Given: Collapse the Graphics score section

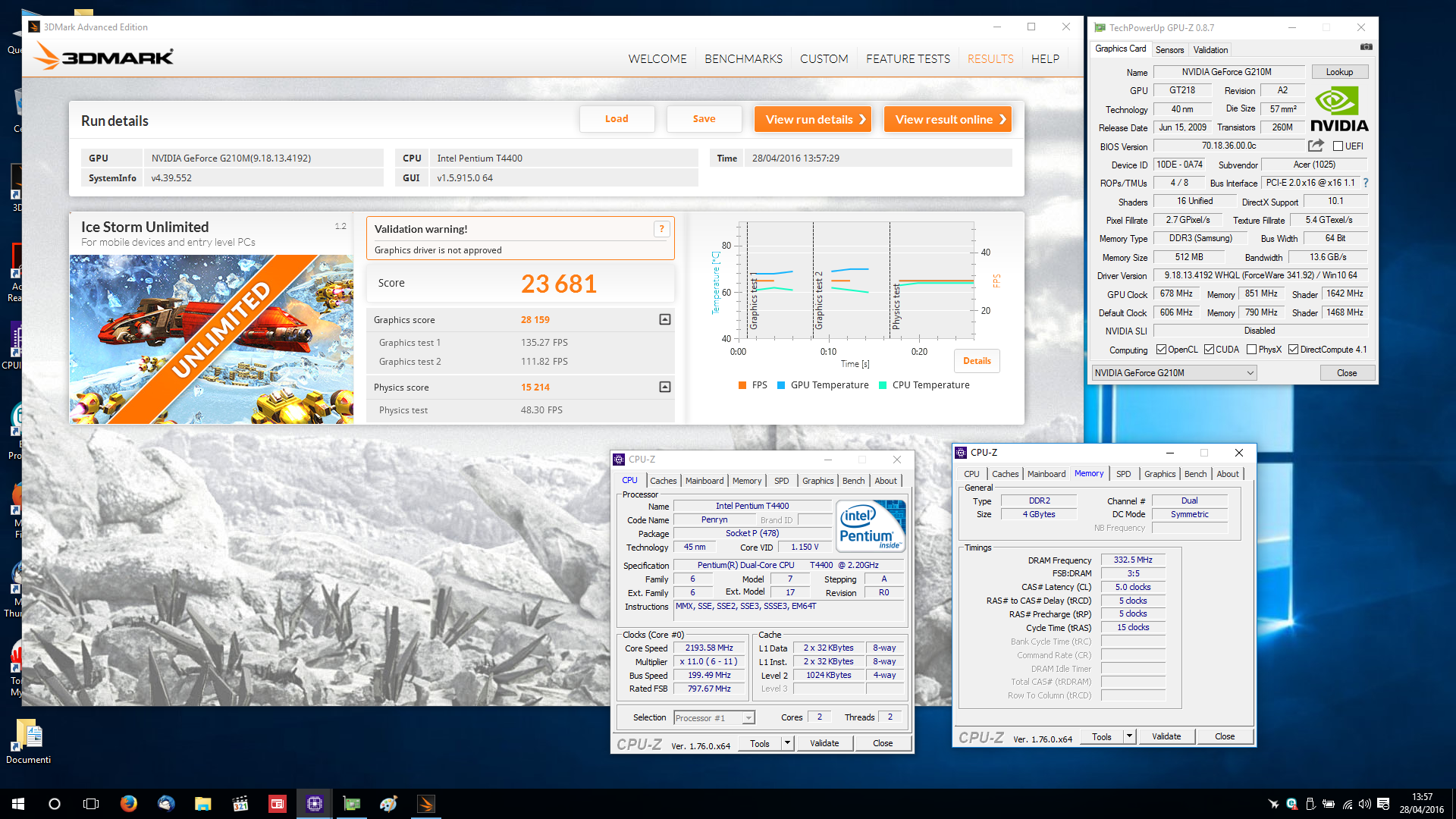Looking at the screenshot, I should (665, 319).
